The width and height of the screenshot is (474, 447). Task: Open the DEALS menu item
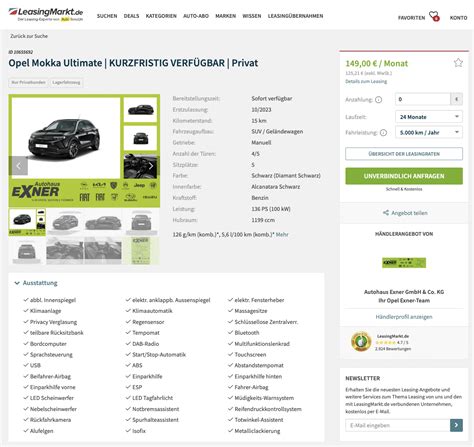[131, 16]
